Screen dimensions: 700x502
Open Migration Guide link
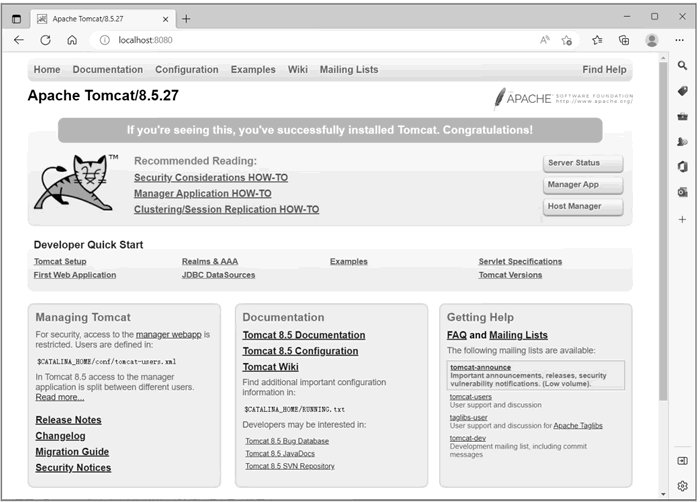[72, 452]
